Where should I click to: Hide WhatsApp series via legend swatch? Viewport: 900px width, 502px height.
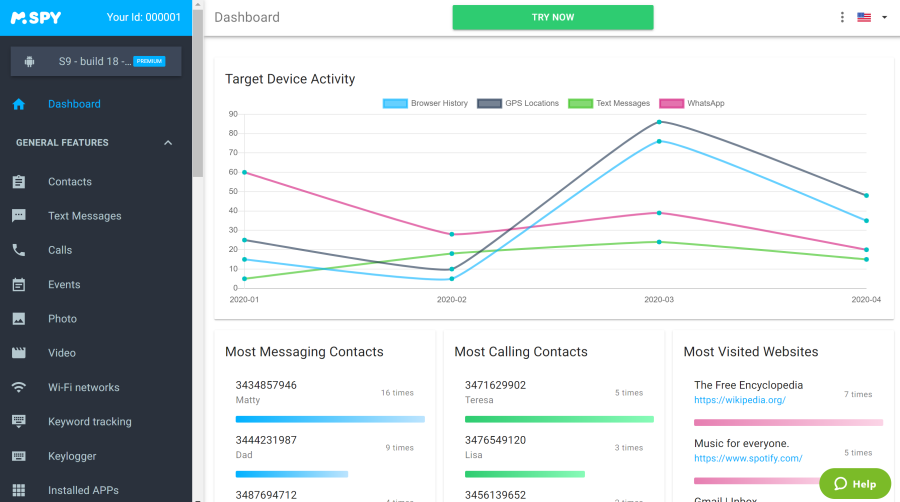pyautogui.click(x=672, y=103)
